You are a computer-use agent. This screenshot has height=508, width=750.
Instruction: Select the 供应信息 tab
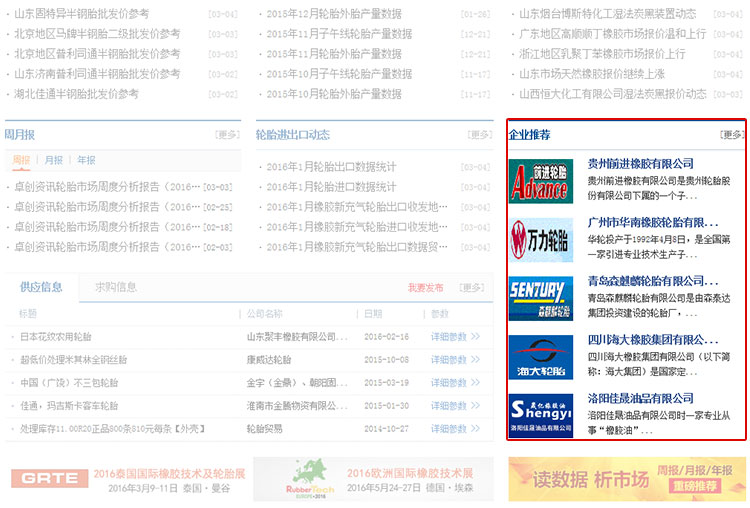tap(42, 287)
